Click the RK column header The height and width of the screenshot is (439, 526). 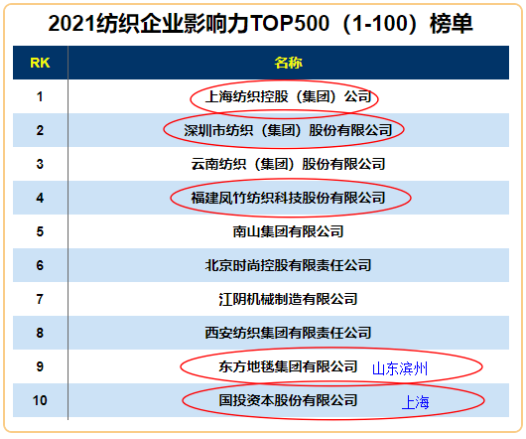click(x=40, y=63)
